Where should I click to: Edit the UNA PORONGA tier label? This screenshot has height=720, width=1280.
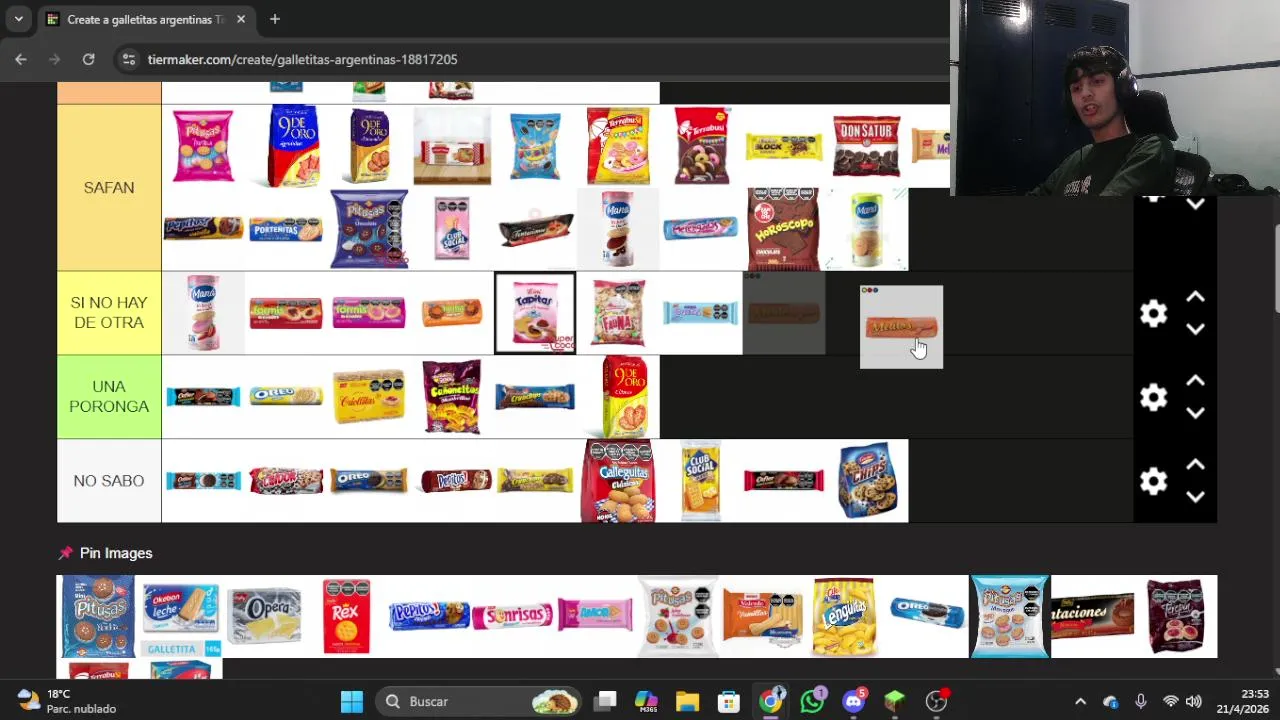109,396
